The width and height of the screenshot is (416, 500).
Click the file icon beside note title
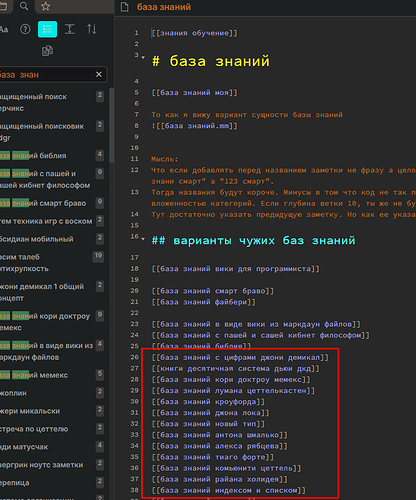[125, 7]
